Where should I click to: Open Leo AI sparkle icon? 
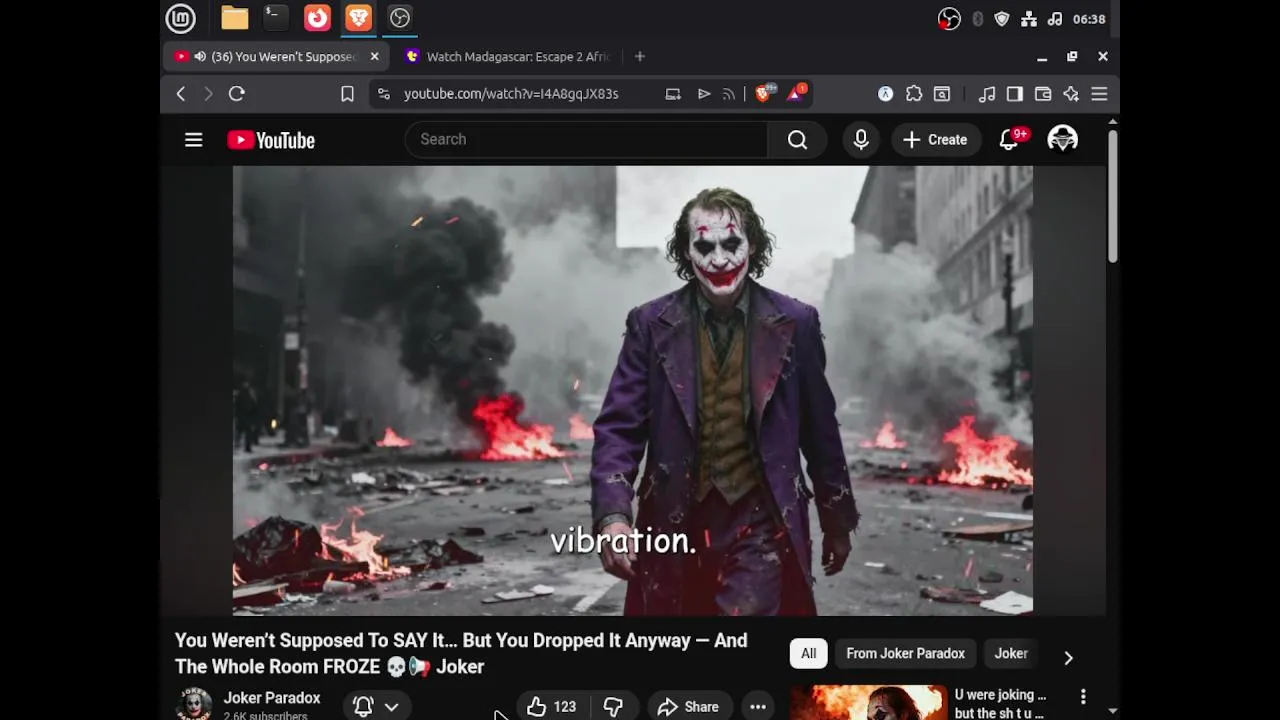1071,94
